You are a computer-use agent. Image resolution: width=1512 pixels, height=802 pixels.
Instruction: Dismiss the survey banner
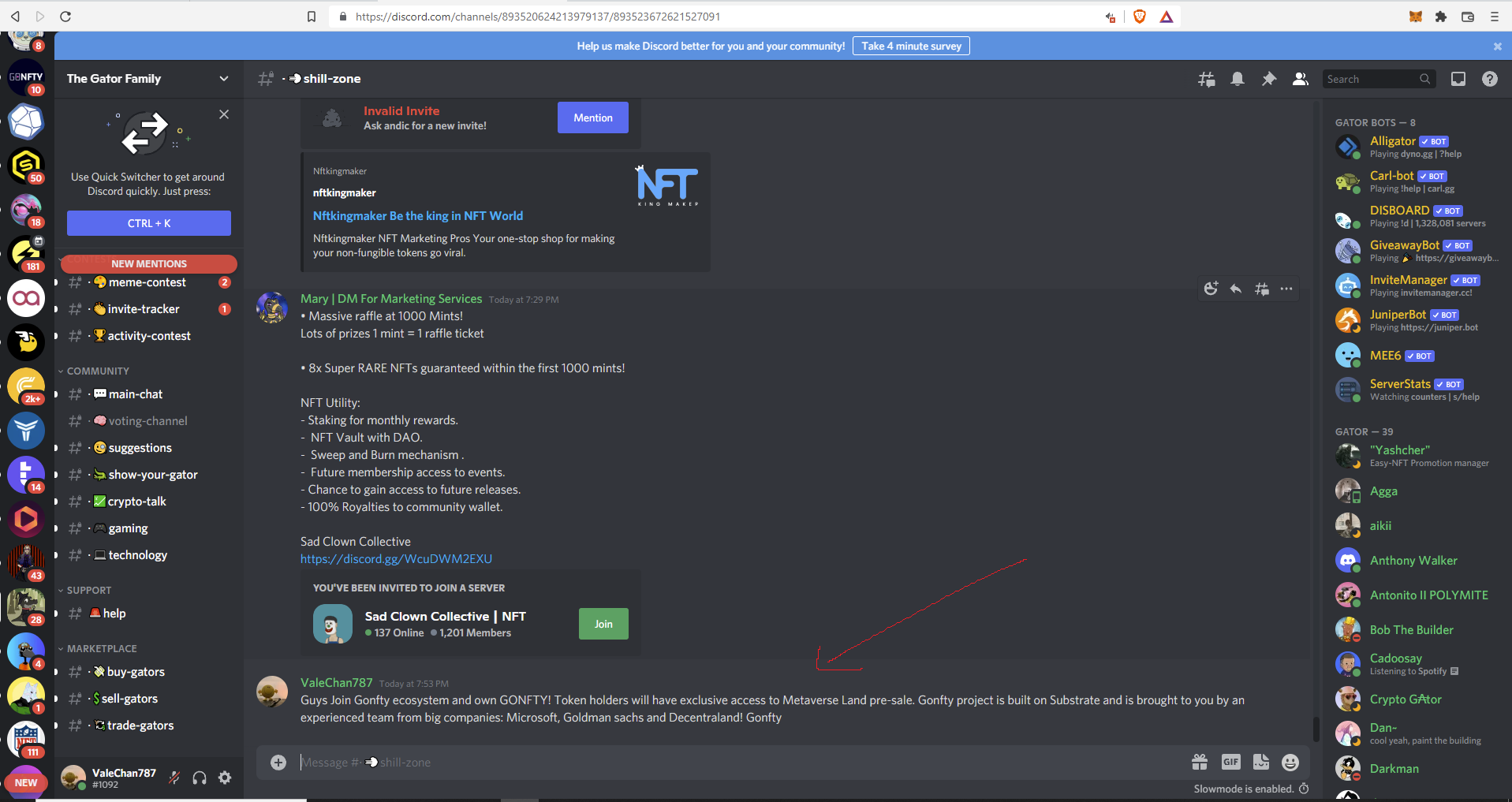pyautogui.click(x=1498, y=47)
